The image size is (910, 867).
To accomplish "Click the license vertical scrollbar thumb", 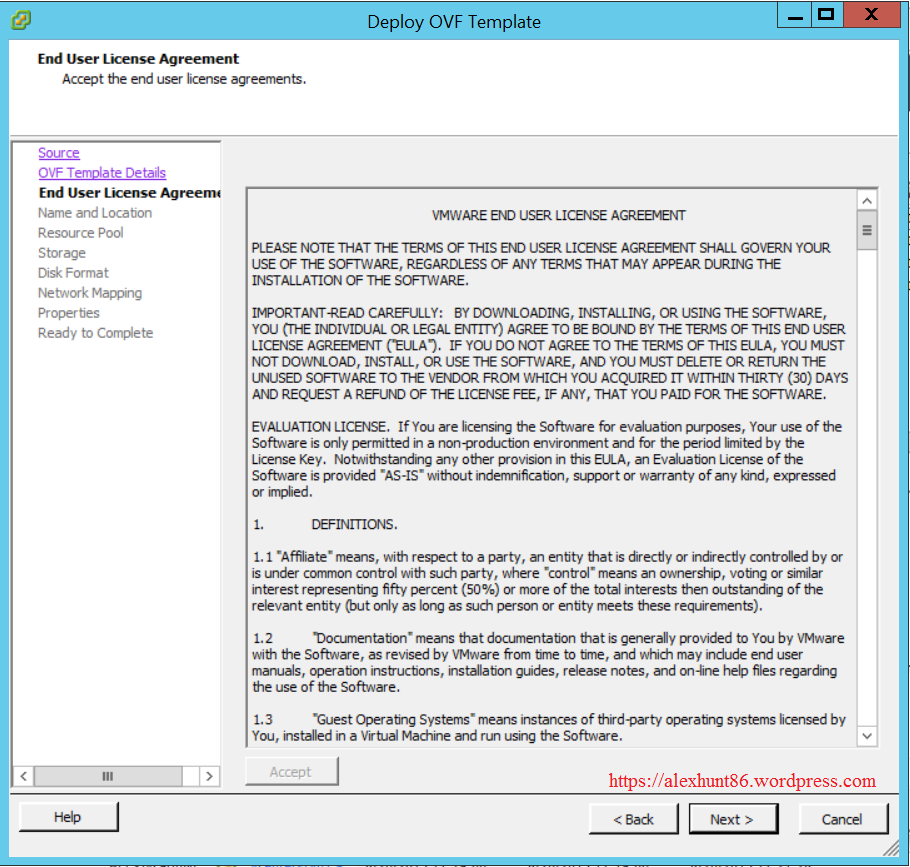I will click(867, 230).
